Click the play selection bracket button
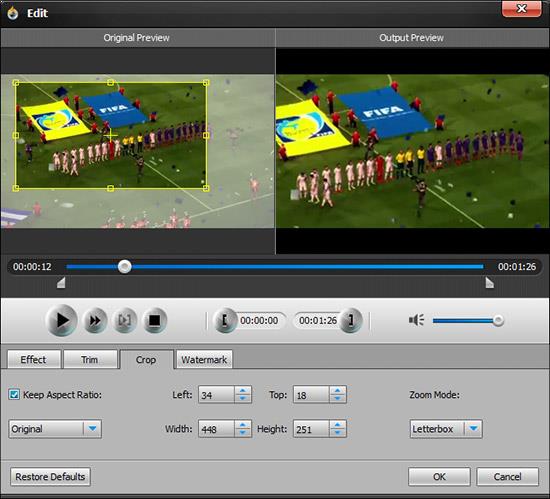The height and width of the screenshot is (499, 550). pyautogui.click(x=125, y=320)
